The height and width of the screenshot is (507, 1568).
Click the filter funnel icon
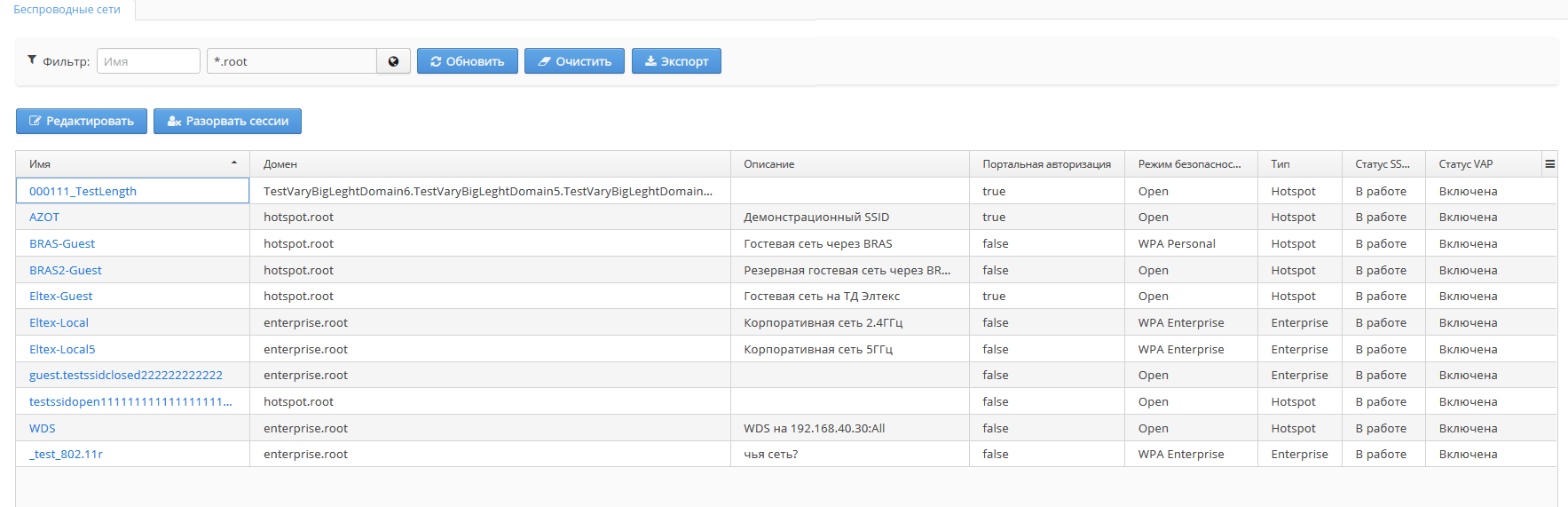pyautogui.click(x=32, y=60)
